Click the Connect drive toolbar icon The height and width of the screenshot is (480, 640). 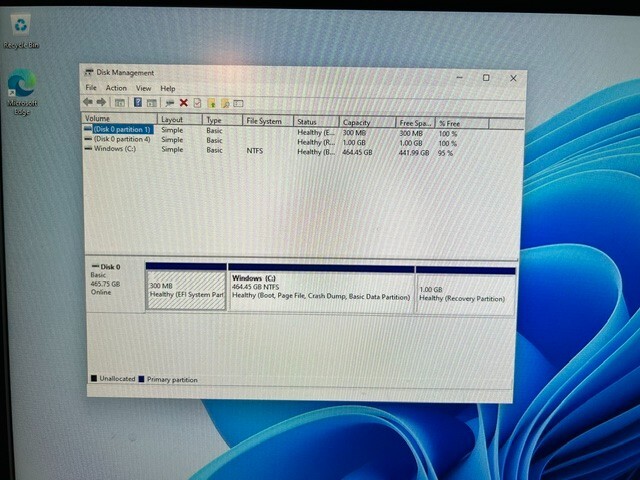tap(170, 103)
